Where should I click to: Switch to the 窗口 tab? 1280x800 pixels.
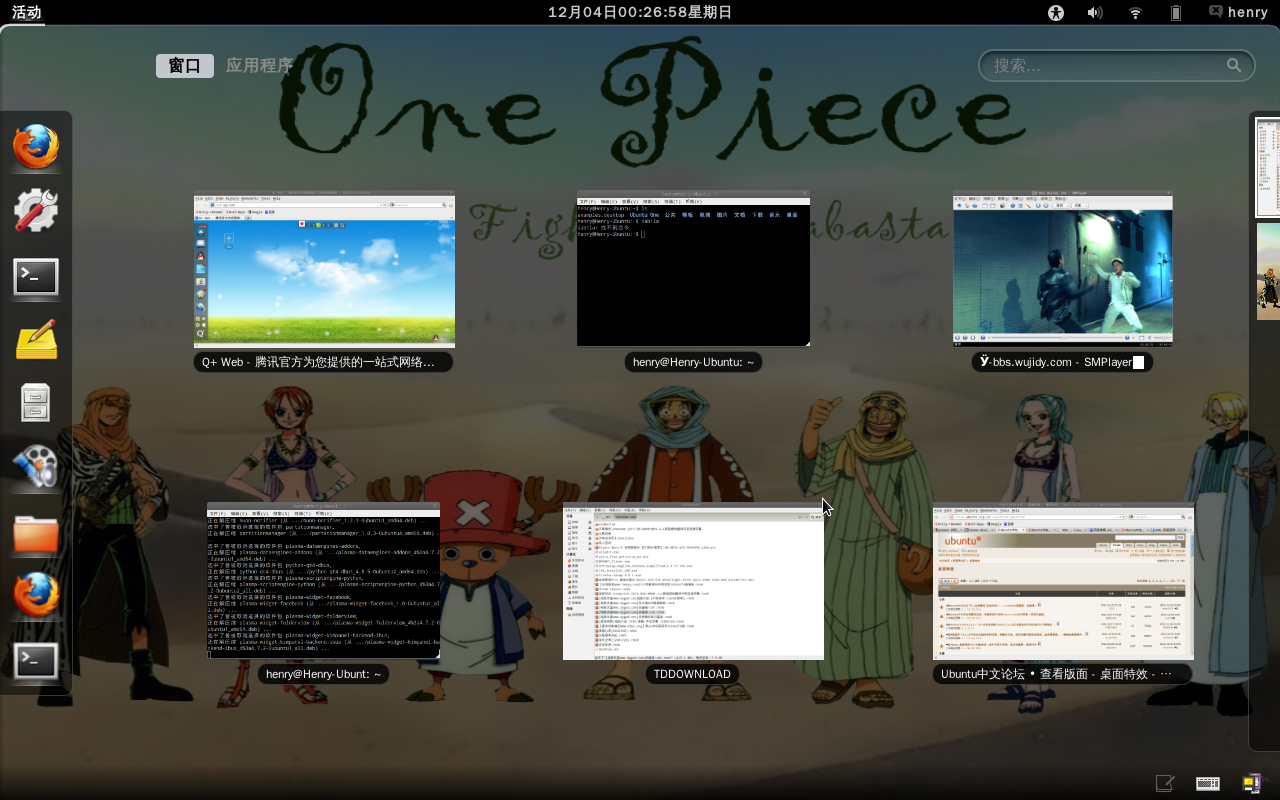[x=185, y=66]
